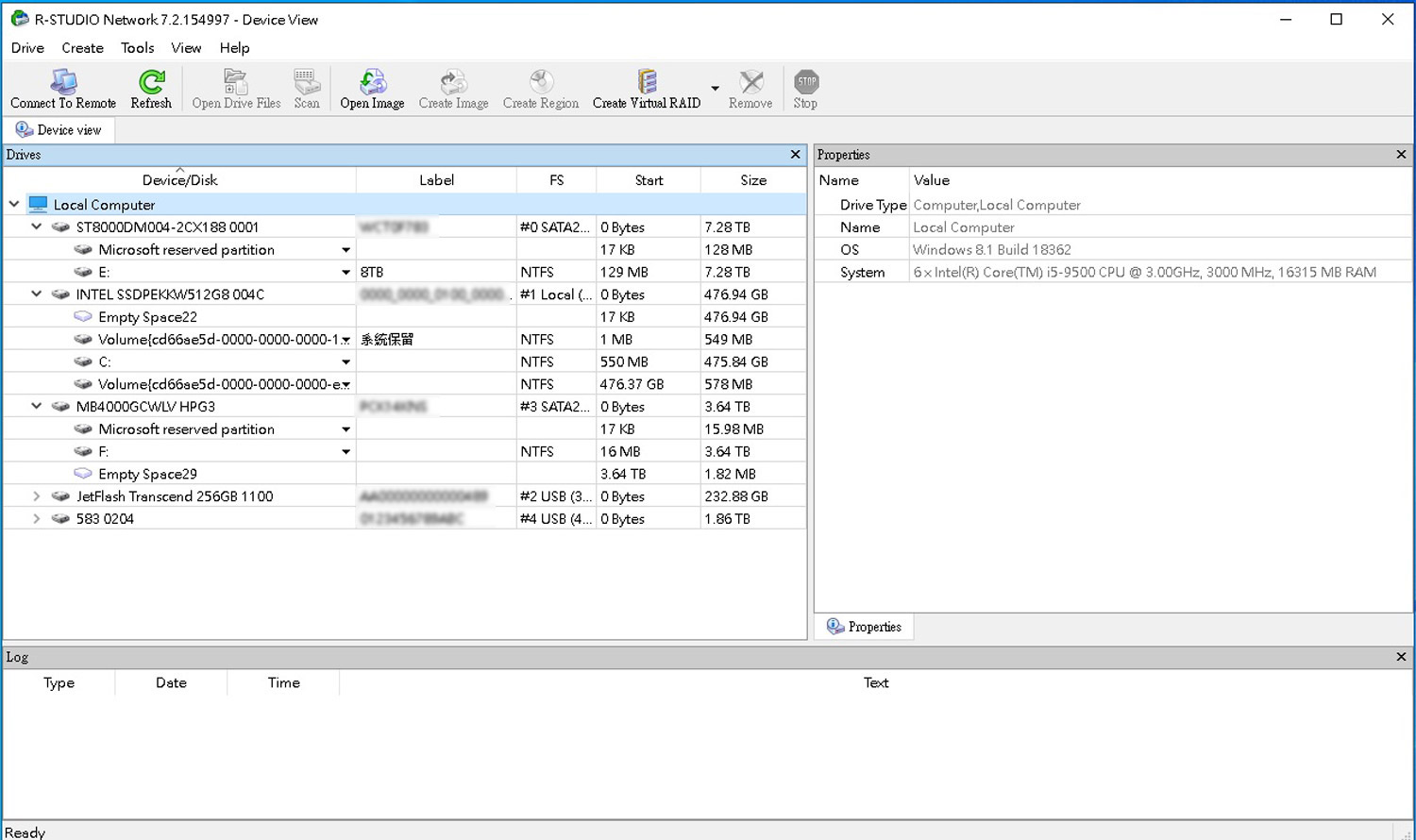
Task: Start Scan from the toolbar
Action: 306,89
